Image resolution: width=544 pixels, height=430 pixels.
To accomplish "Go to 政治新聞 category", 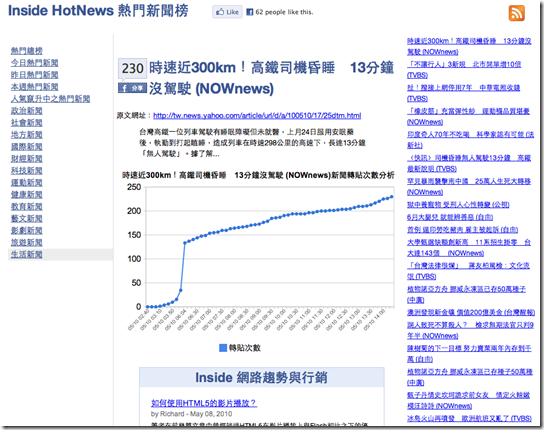I will (27, 111).
